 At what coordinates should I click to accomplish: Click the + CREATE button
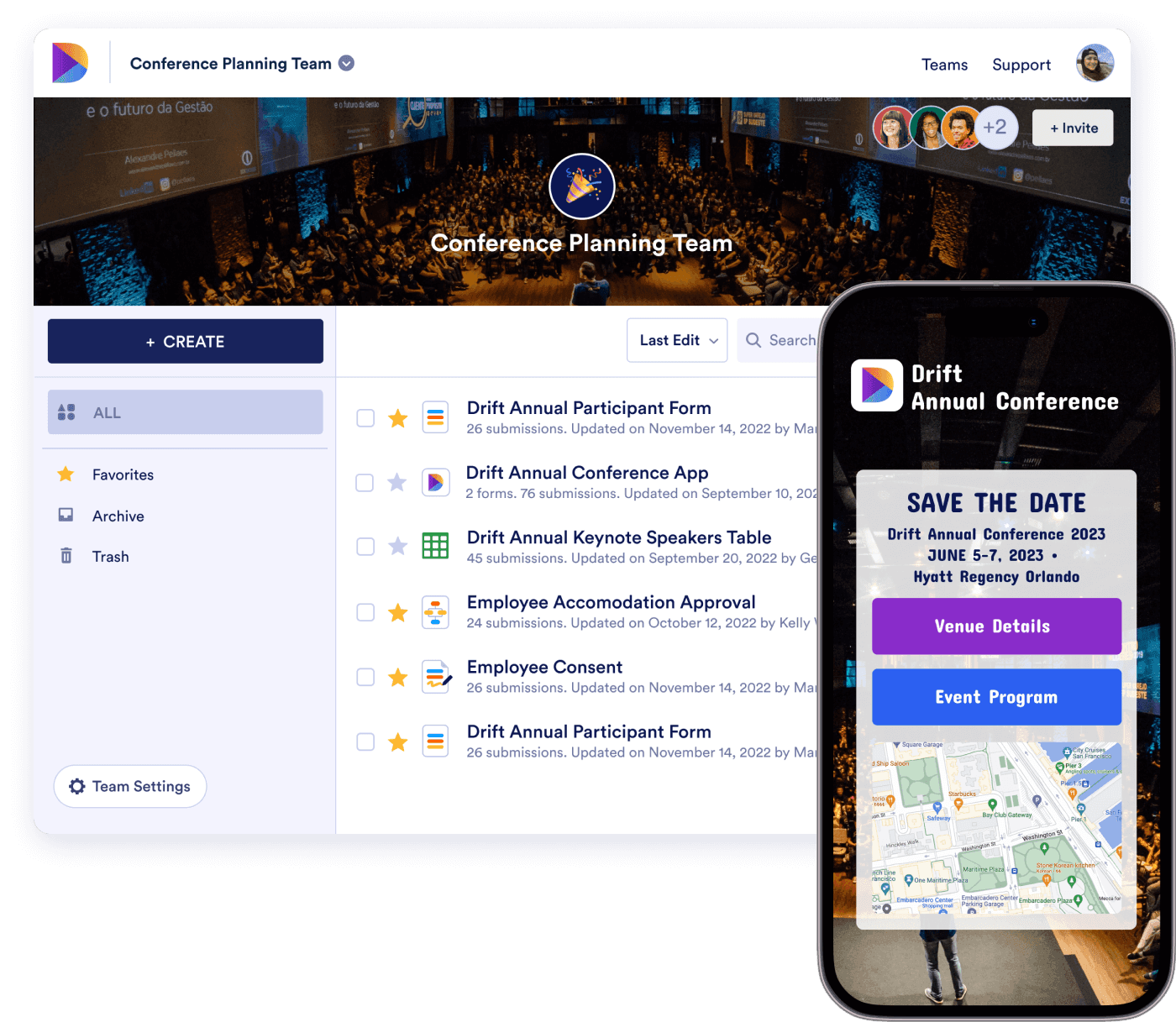pos(186,341)
